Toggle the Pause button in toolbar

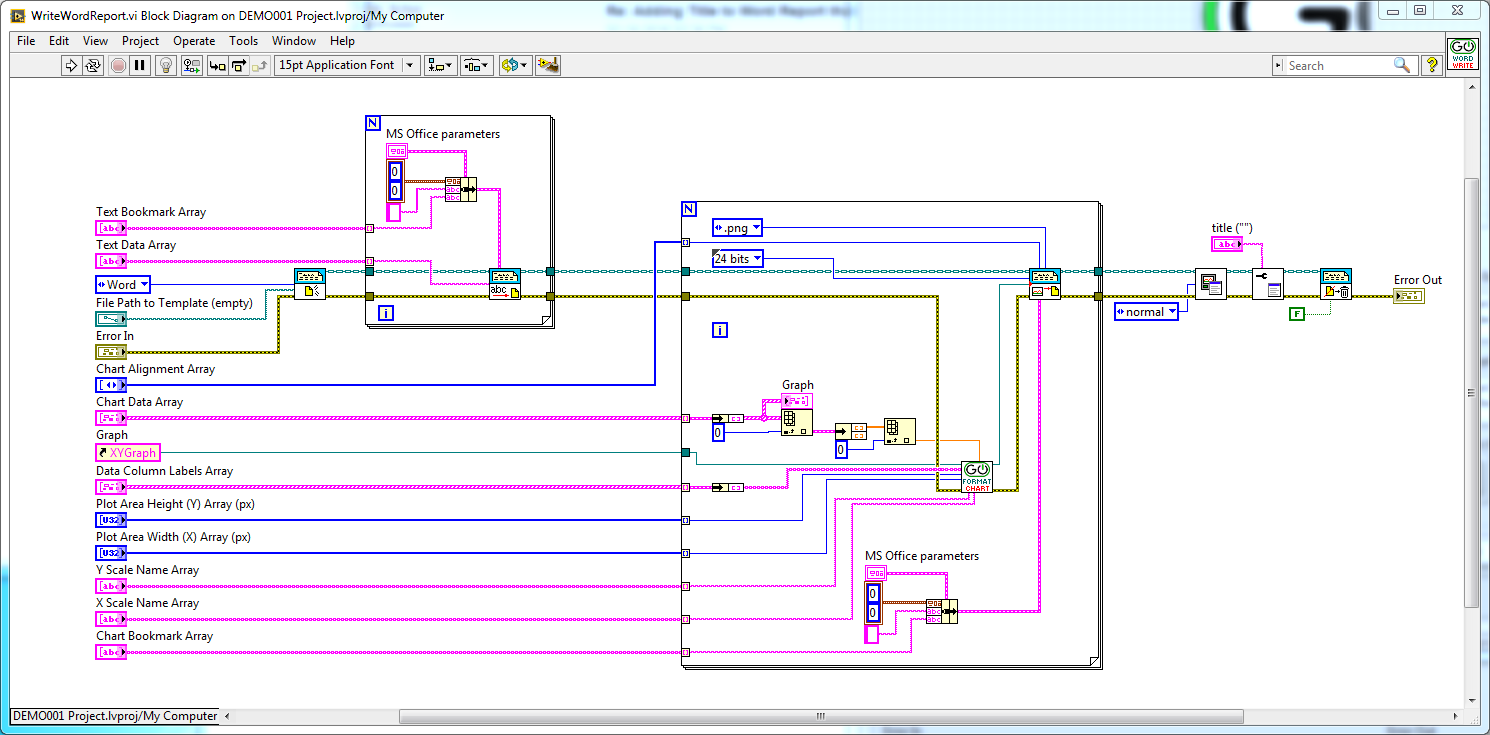point(140,65)
